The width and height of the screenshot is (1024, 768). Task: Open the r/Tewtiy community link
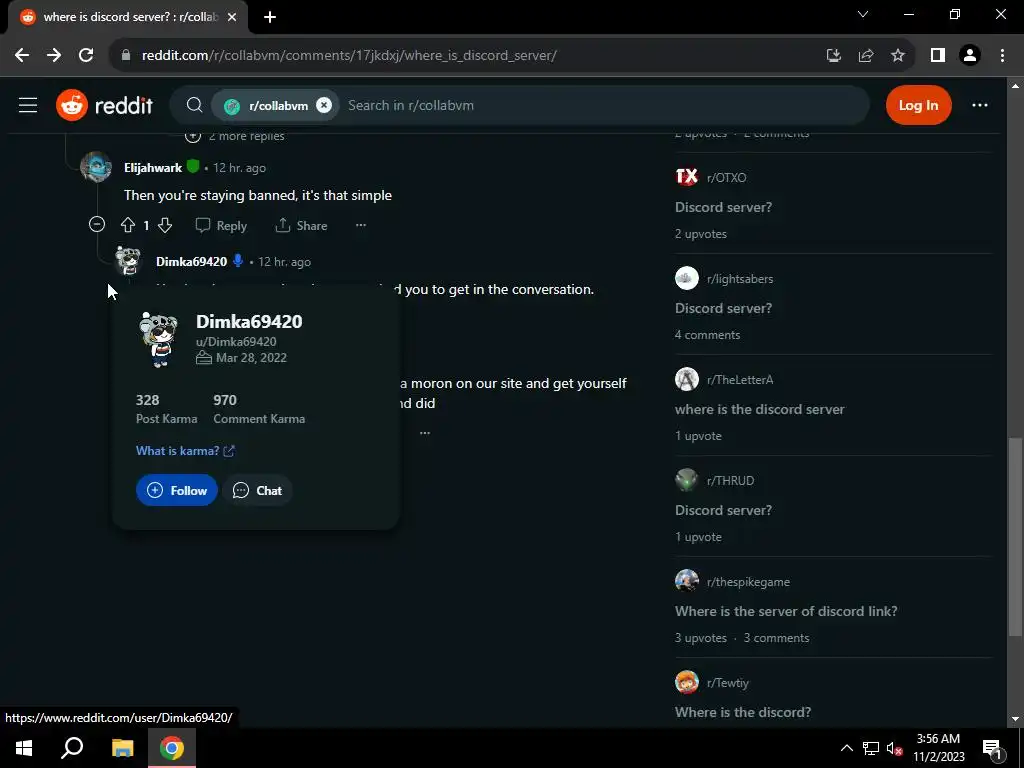[x=728, y=683]
